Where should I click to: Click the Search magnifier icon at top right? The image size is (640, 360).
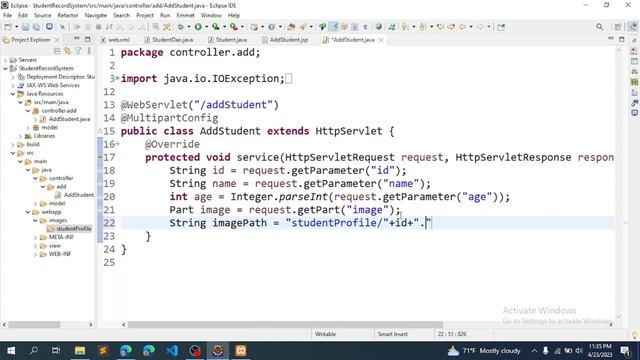point(599,27)
